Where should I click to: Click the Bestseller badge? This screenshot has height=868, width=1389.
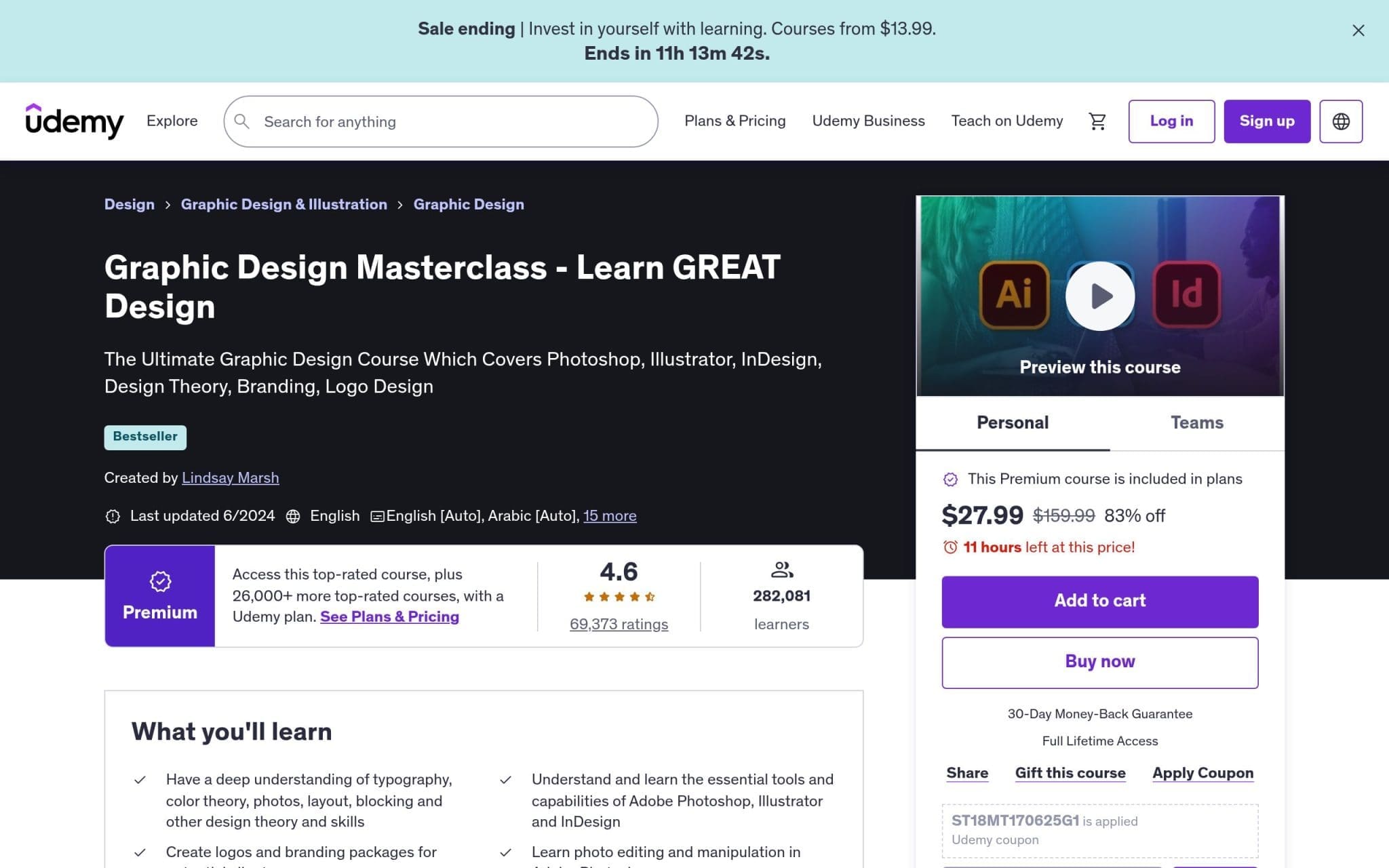(x=145, y=437)
